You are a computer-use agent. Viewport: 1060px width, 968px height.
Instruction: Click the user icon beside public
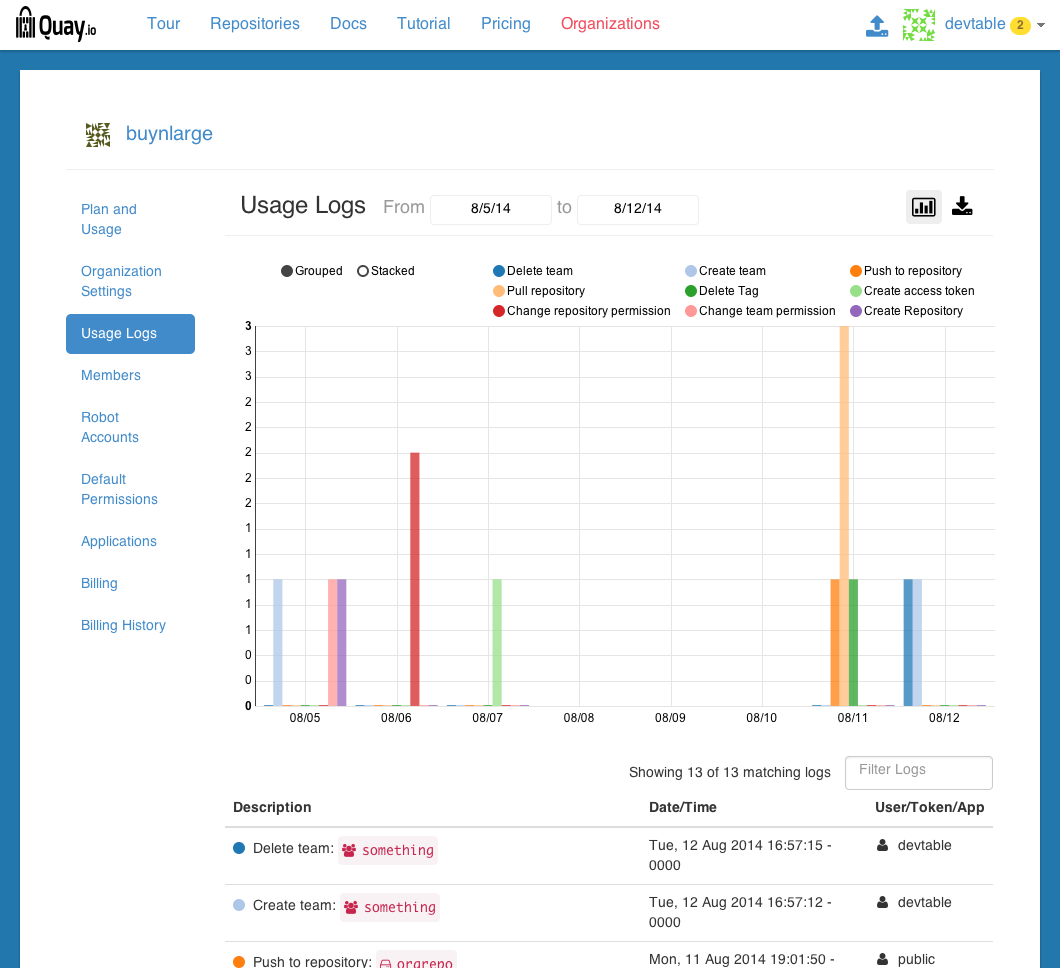click(x=882, y=959)
